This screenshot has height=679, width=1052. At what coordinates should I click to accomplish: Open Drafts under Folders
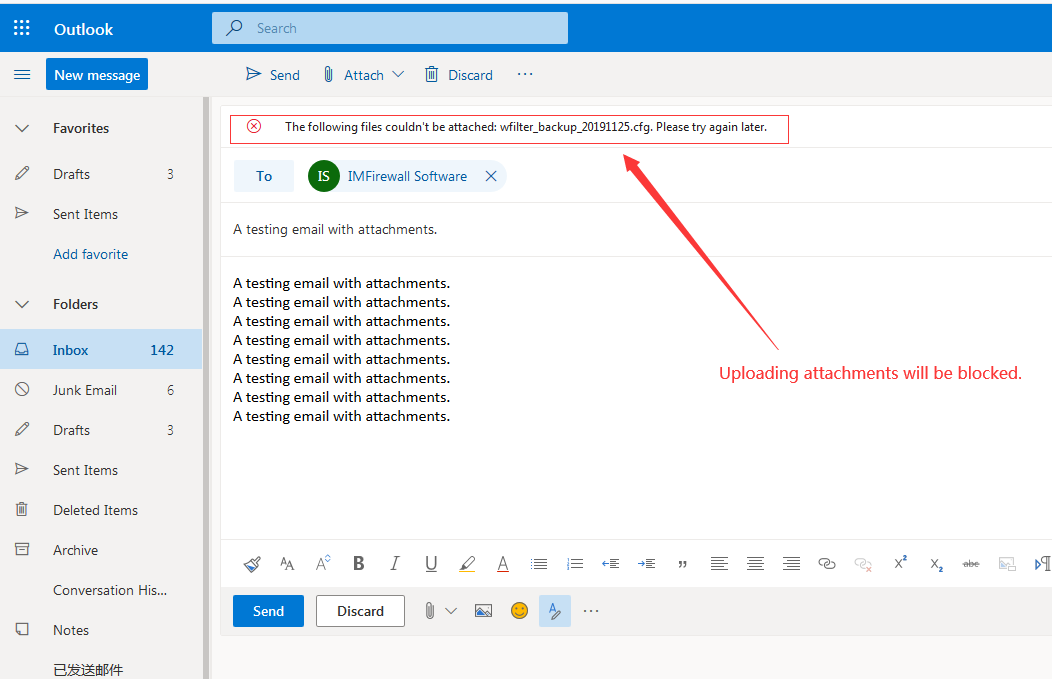coord(101,430)
